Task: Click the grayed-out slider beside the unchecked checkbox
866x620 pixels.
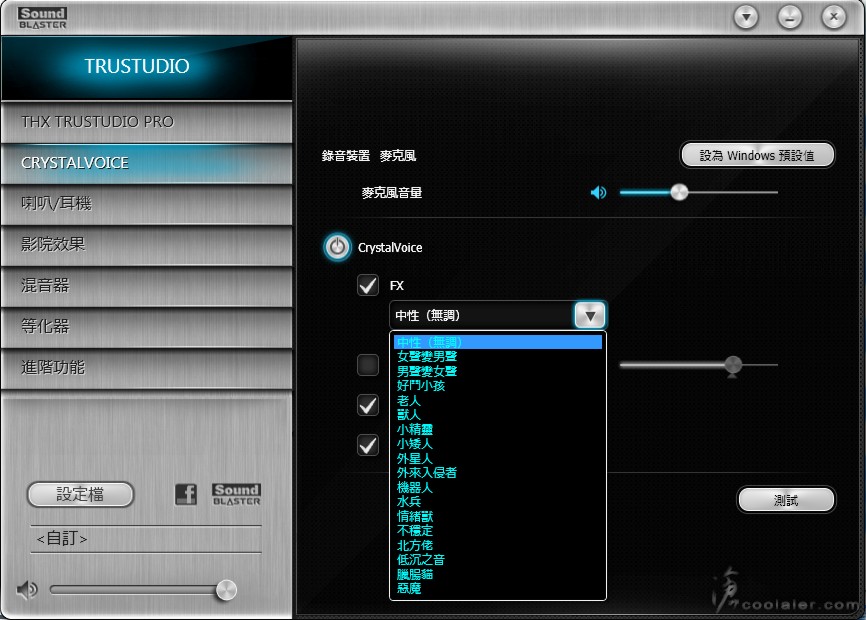Action: [x=699, y=365]
